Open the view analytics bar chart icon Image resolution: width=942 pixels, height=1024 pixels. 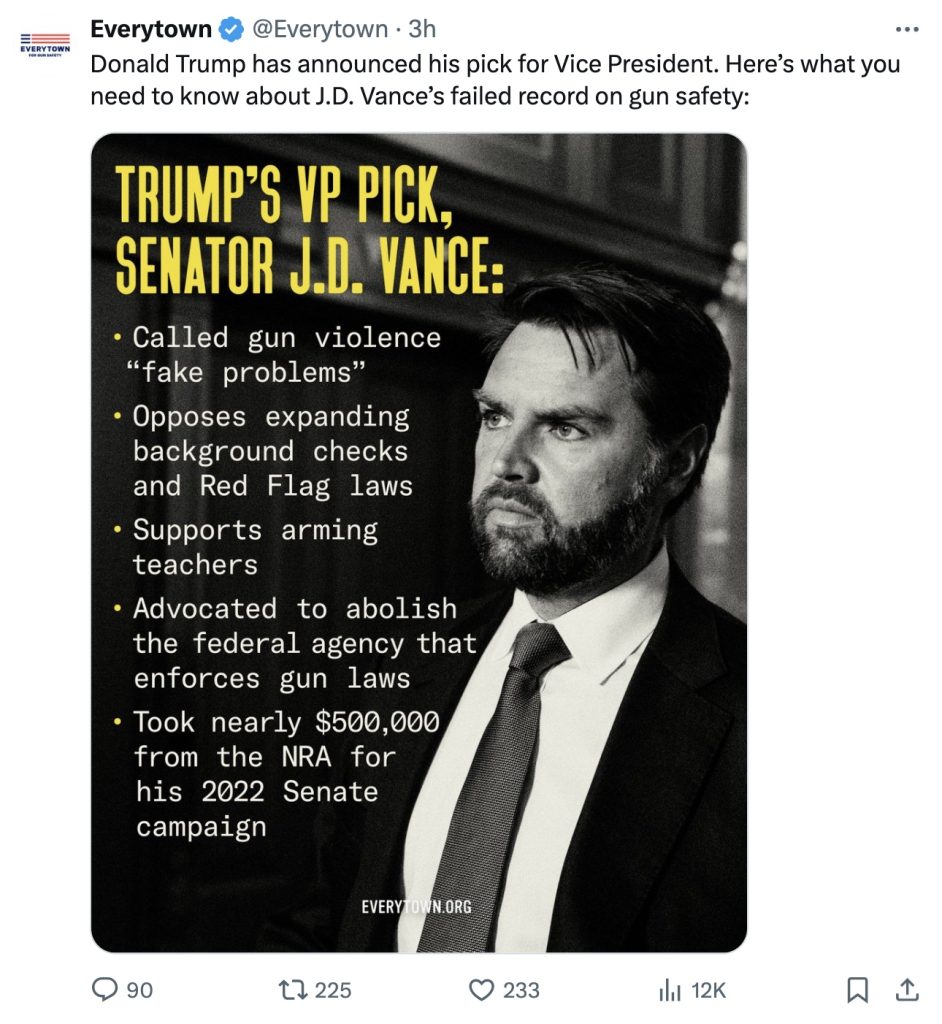click(x=669, y=989)
